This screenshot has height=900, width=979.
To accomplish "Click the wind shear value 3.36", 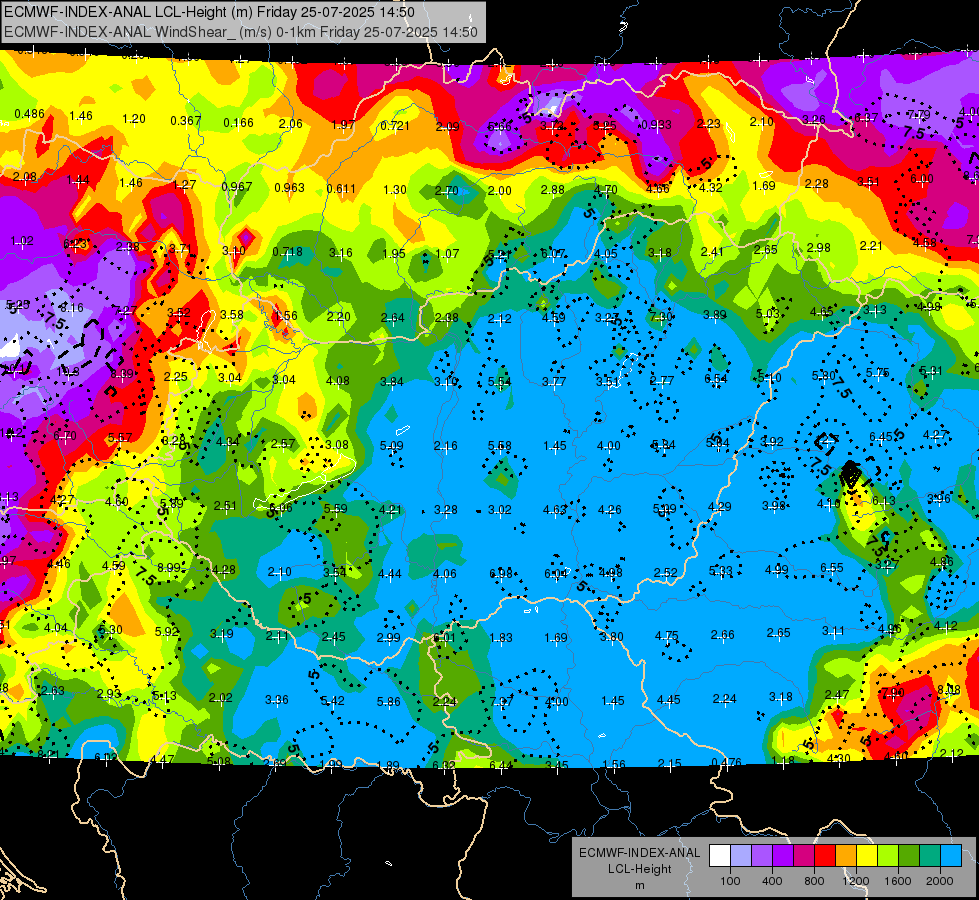I will pos(277,700).
